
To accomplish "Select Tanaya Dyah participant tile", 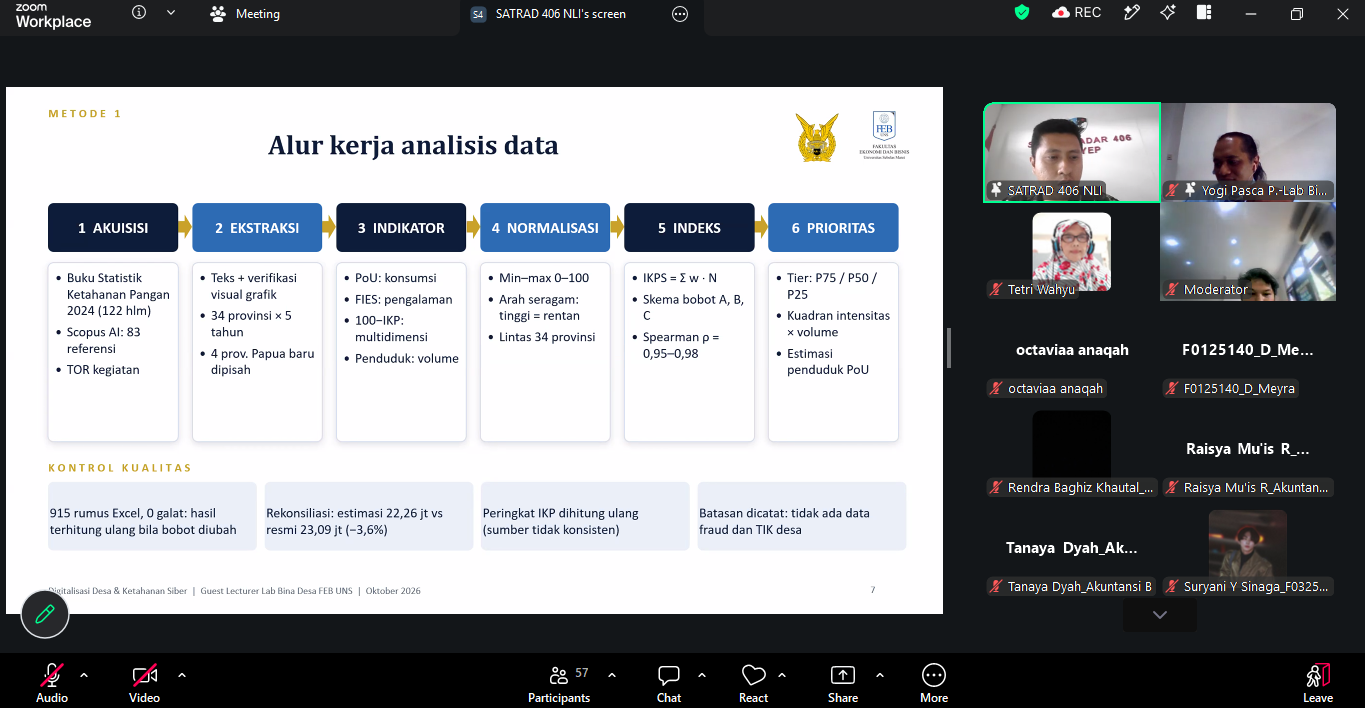I will tap(1072, 549).
